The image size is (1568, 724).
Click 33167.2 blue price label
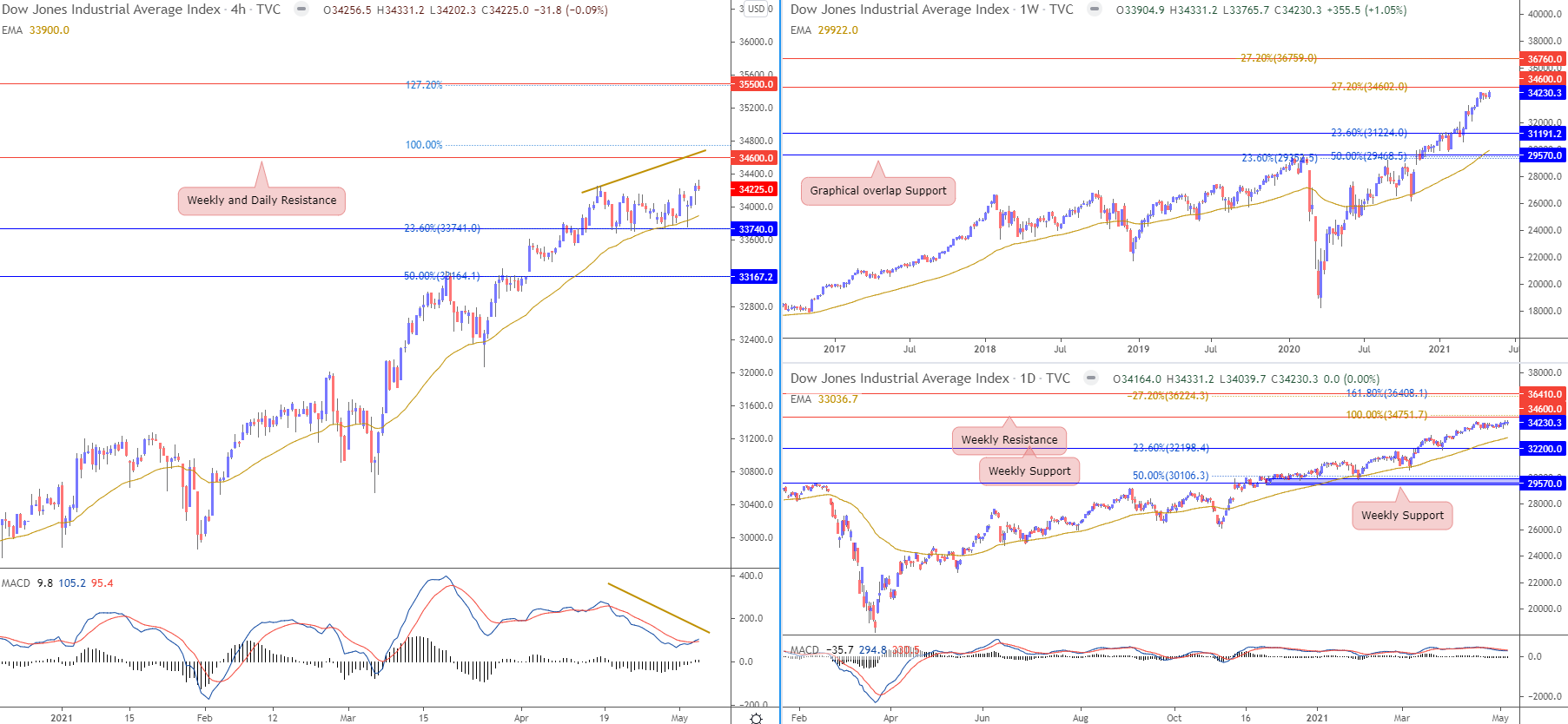756,277
